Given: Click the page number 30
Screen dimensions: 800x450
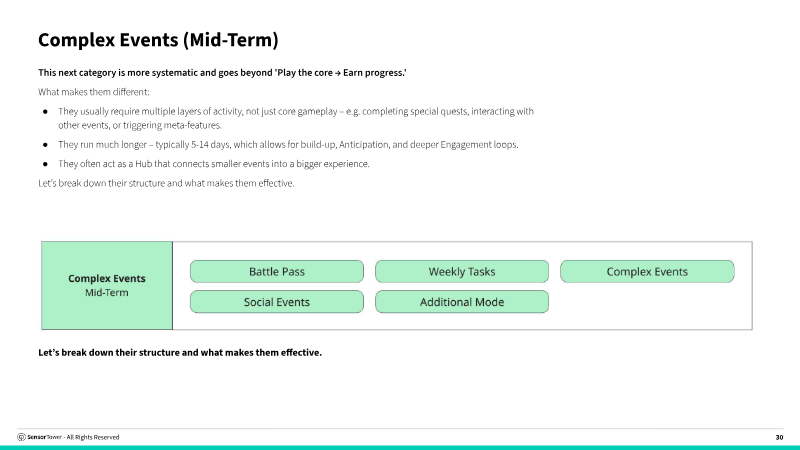Looking at the screenshot, I should click(x=779, y=437).
